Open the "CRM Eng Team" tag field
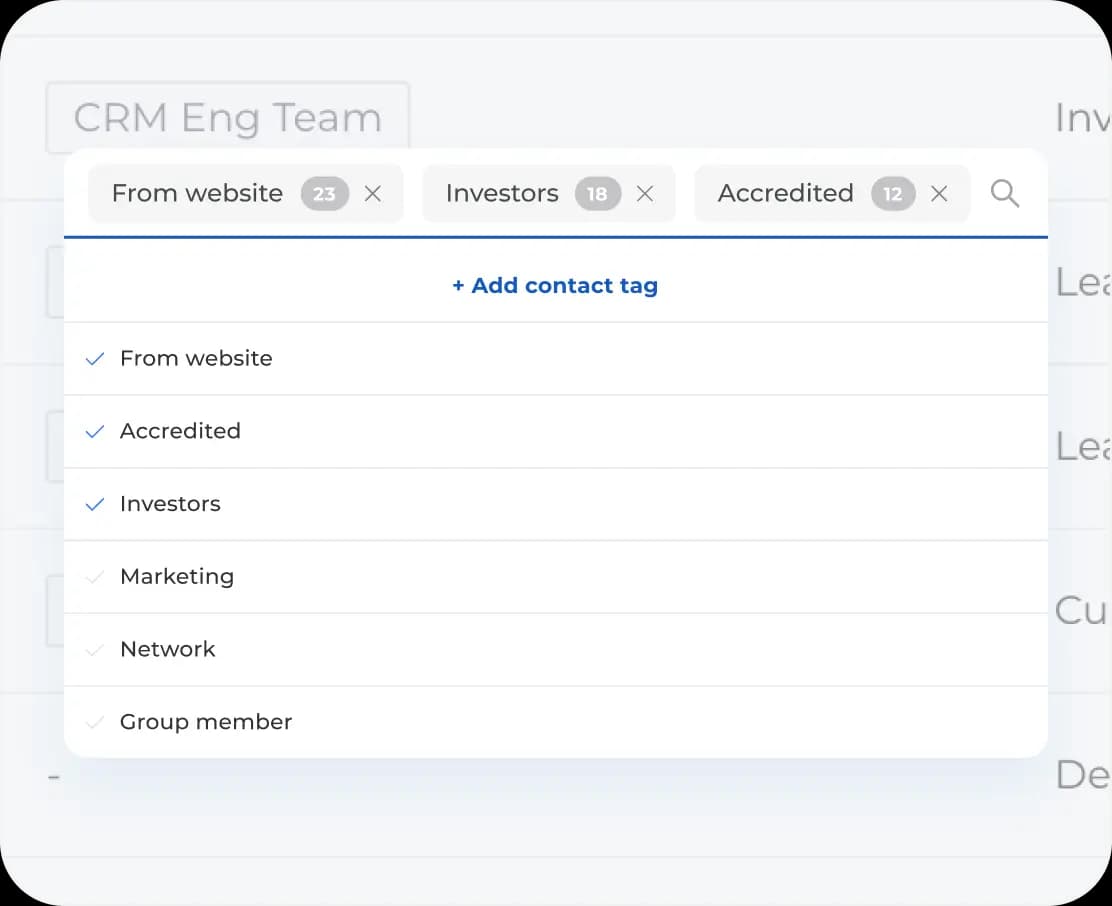Image resolution: width=1112 pixels, height=906 pixels. pos(227,118)
